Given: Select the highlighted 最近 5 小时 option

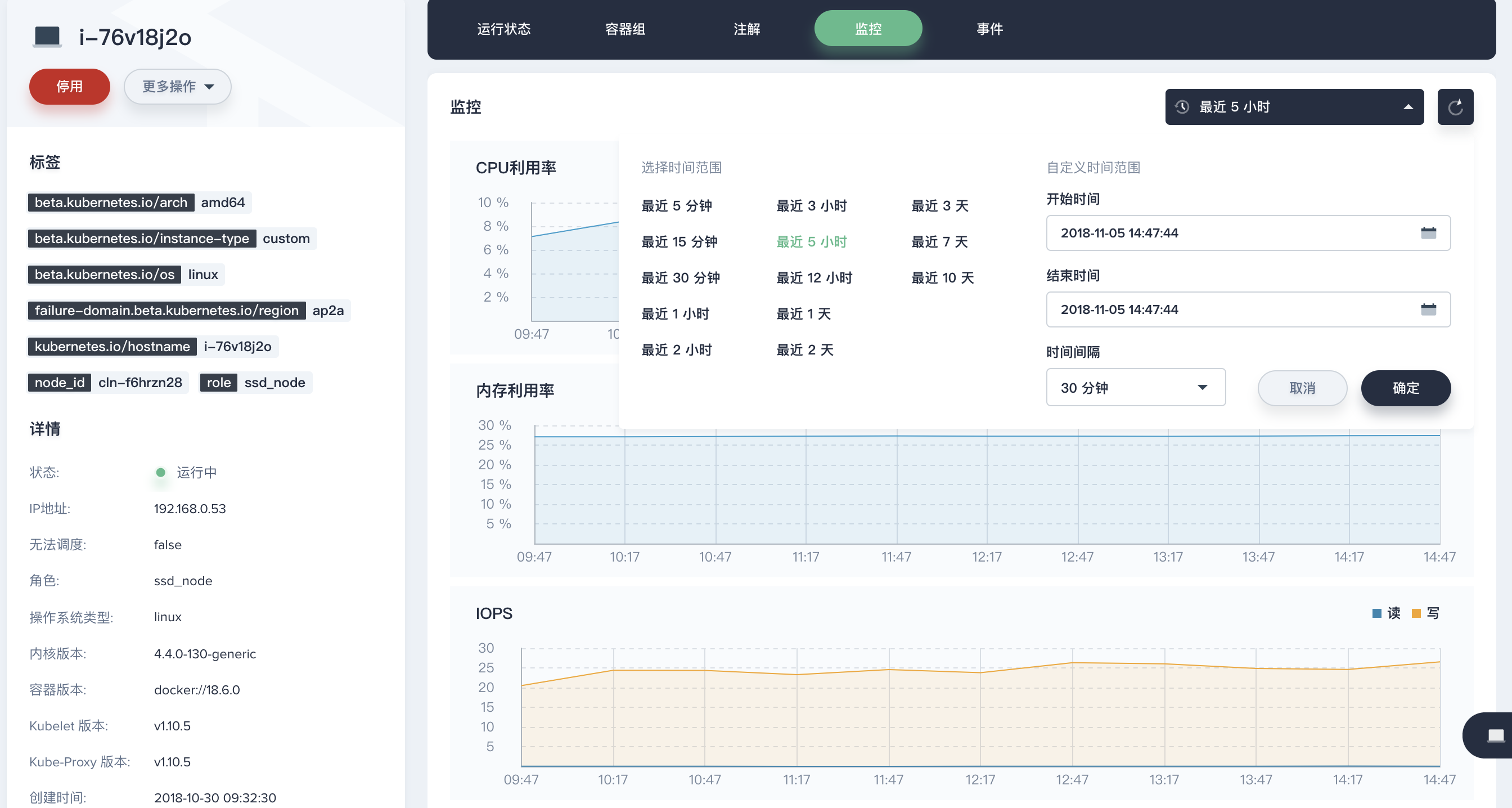Looking at the screenshot, I should point(811,241).
